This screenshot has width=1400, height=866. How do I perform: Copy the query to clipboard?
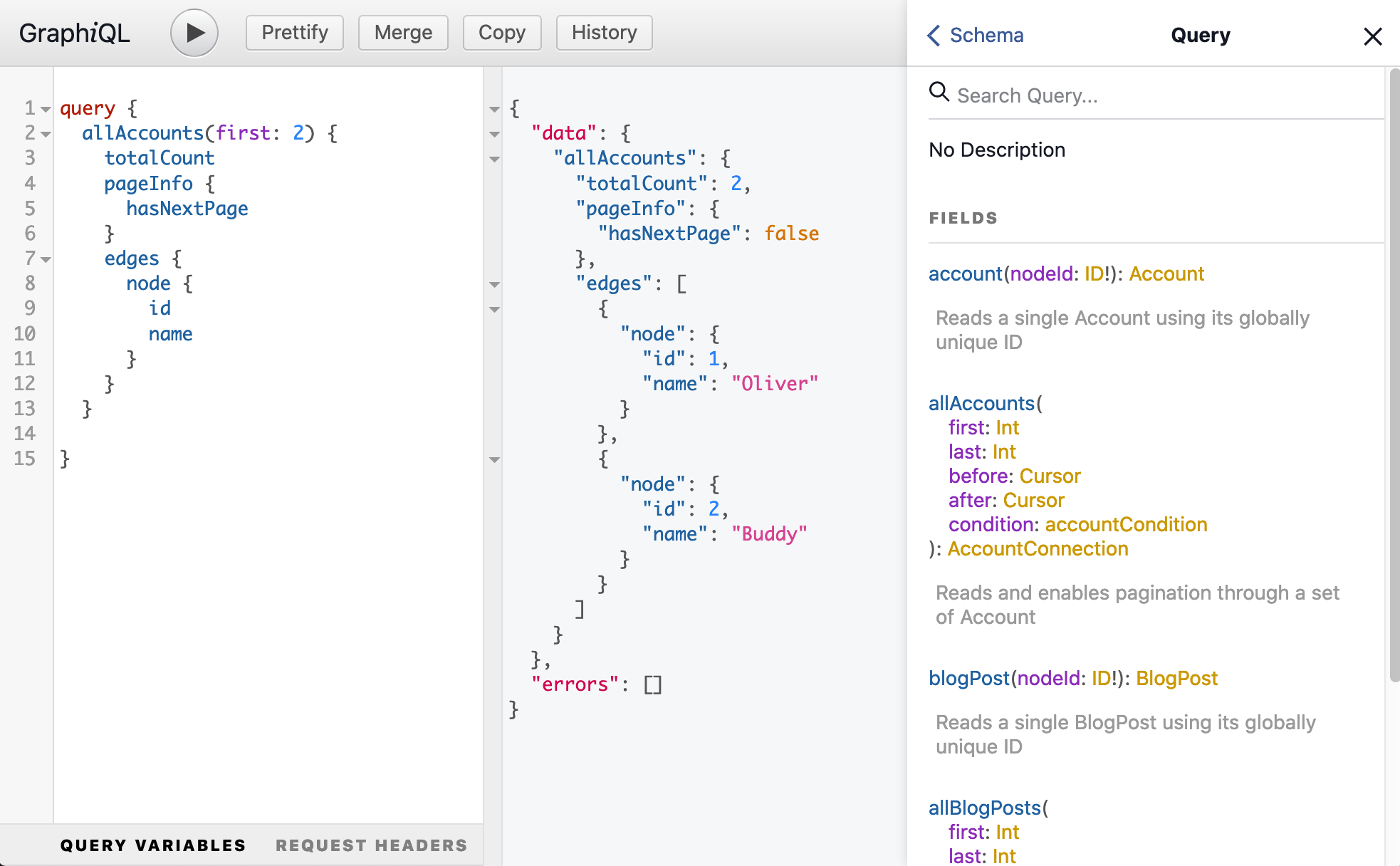(x=501, y=33)
